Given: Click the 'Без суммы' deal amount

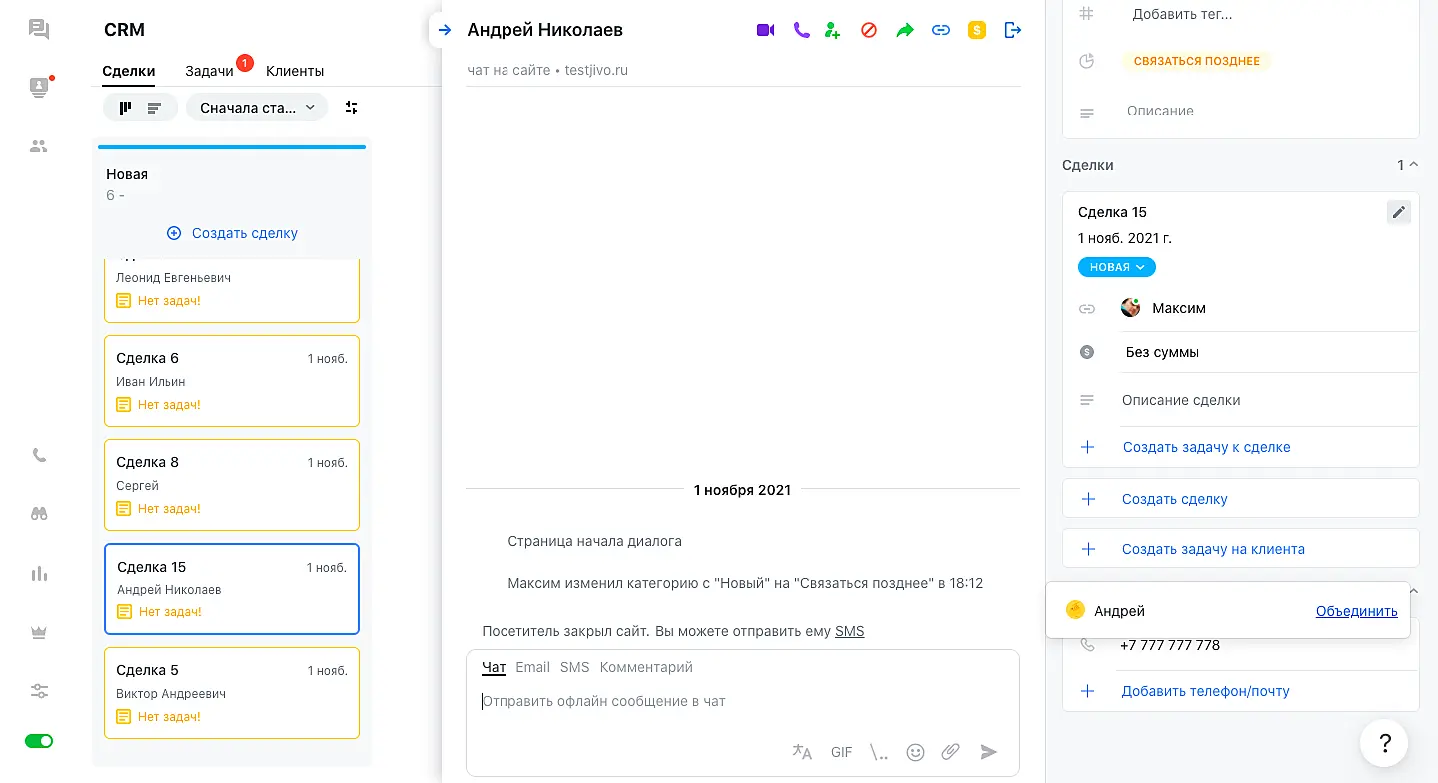Looking at the screenshot, I should [x=1162, y=352].
